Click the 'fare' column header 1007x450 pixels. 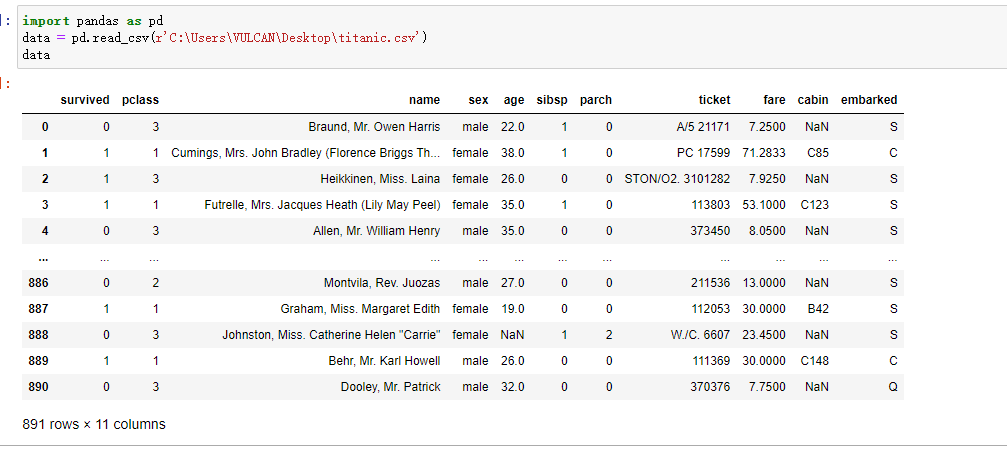[774, 100]
